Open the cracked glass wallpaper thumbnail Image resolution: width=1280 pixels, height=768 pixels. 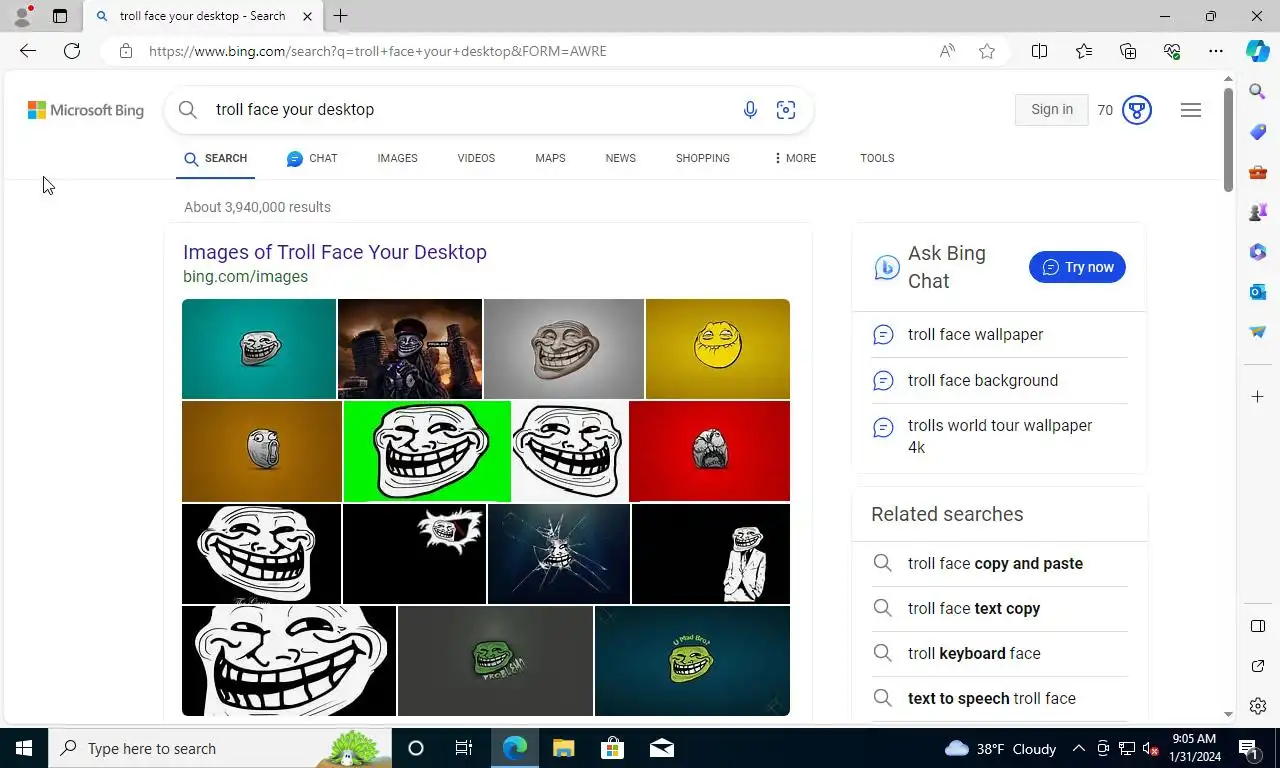559,554
